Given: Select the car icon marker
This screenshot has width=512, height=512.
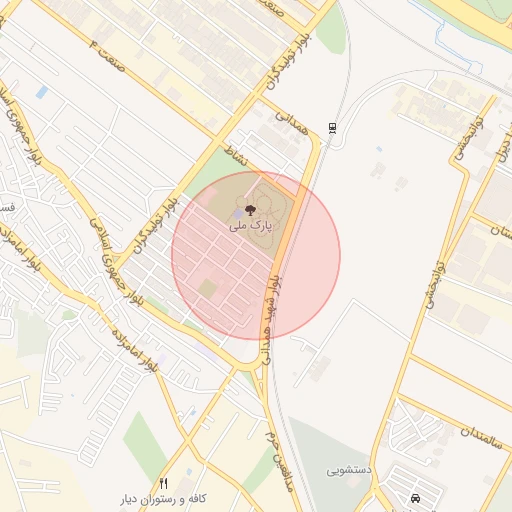Looking at the screenshot, I should tap(415, 498).
